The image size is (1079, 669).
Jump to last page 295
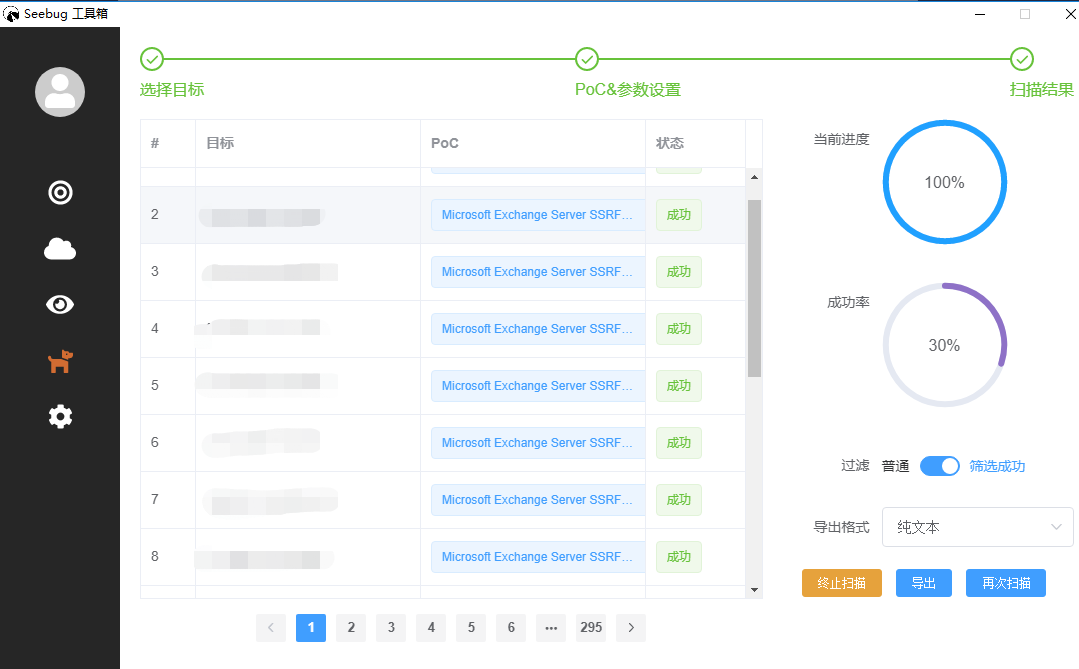590,628
